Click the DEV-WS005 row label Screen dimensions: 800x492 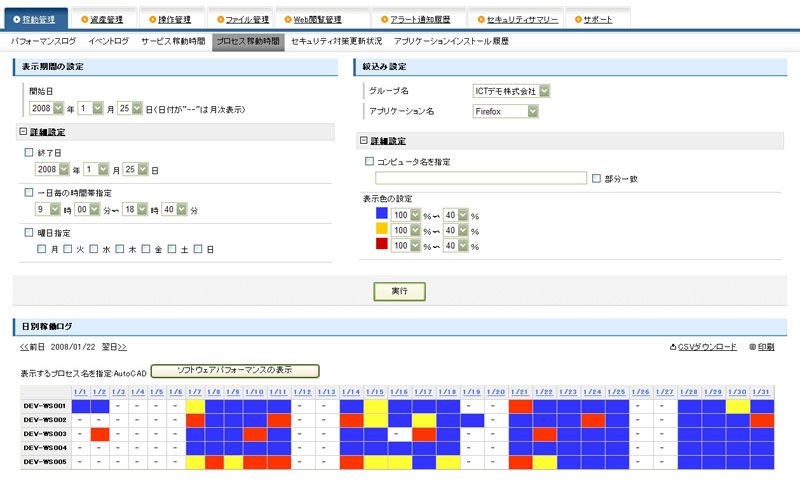pos(45,462)
